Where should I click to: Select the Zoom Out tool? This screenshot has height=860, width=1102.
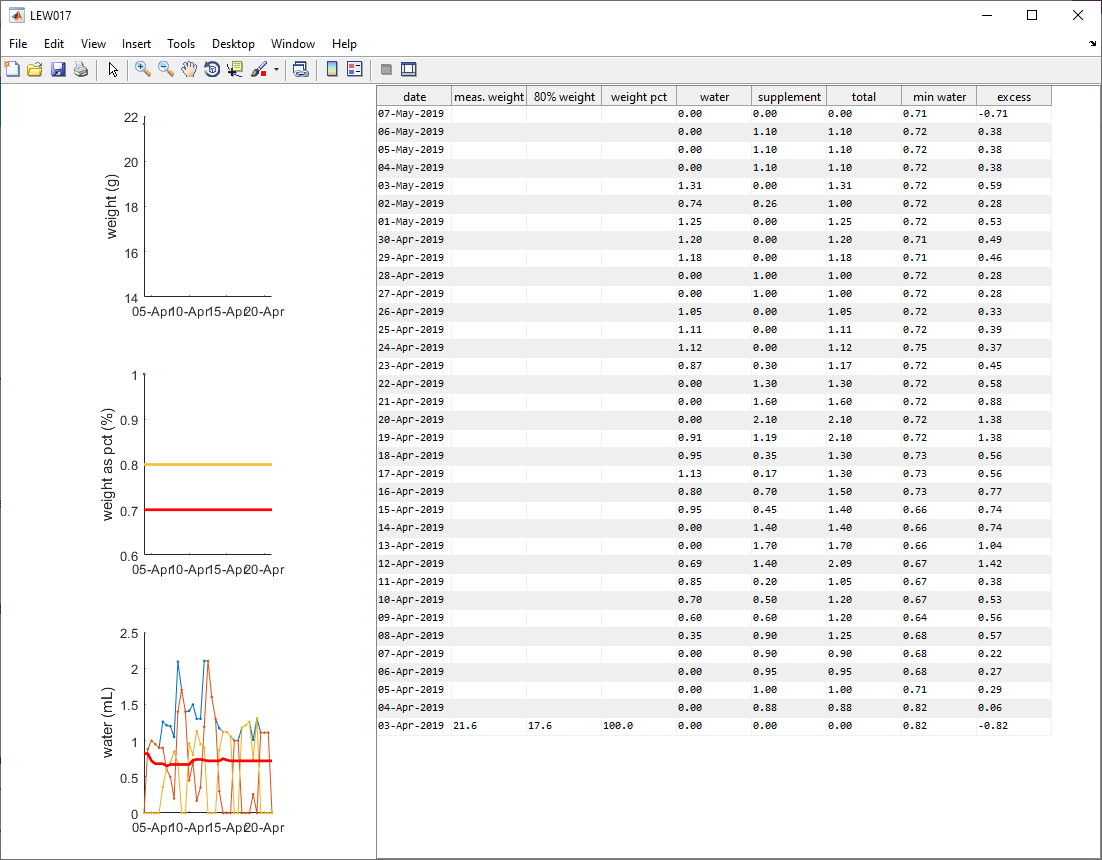click(165, 69)
